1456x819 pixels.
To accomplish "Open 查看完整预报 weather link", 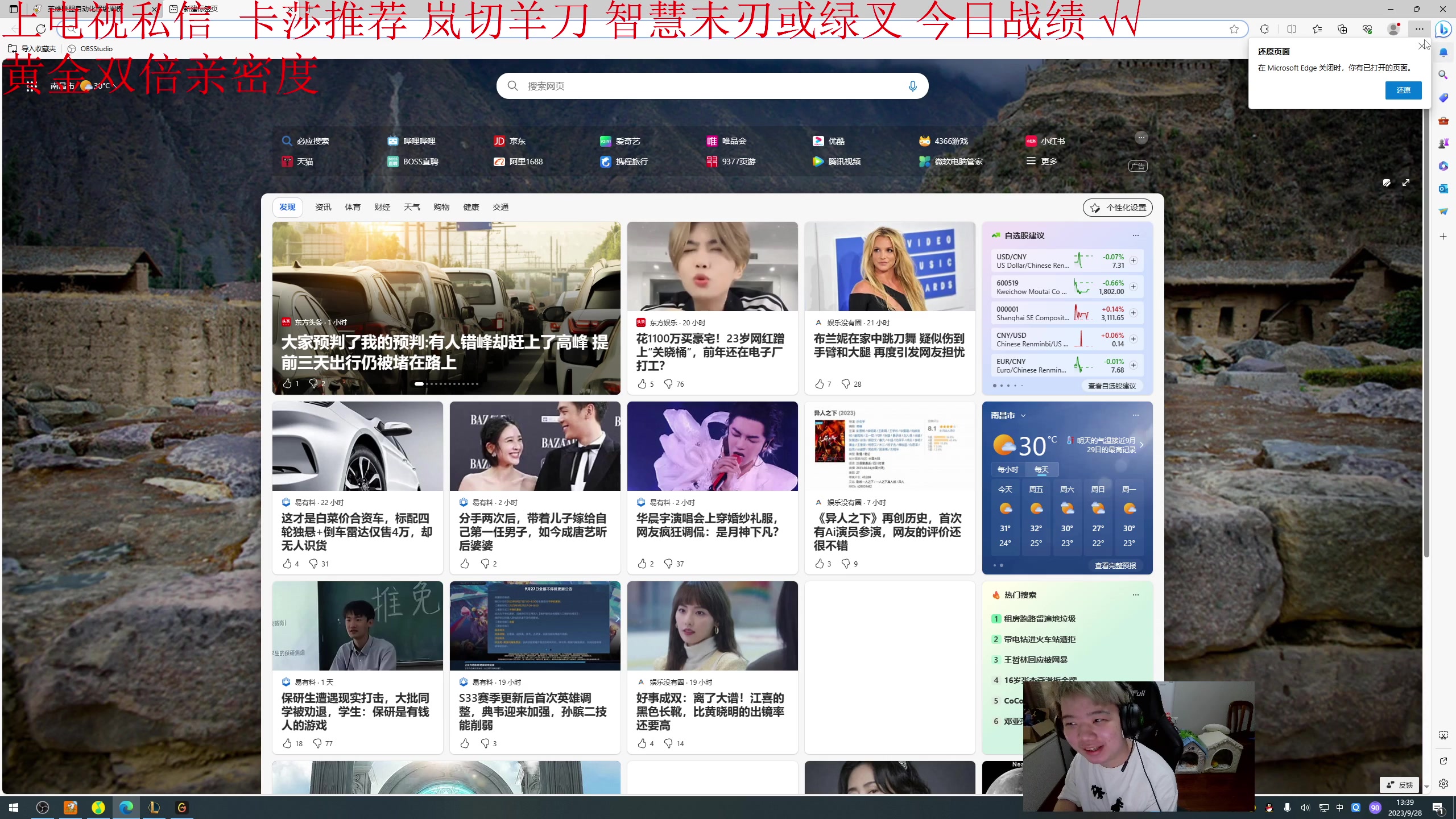I will point(1114,565).
